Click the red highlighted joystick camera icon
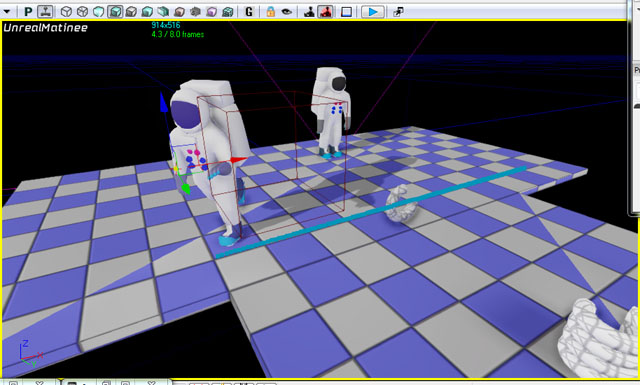640x385 pixels. click(x=325, y=12)
